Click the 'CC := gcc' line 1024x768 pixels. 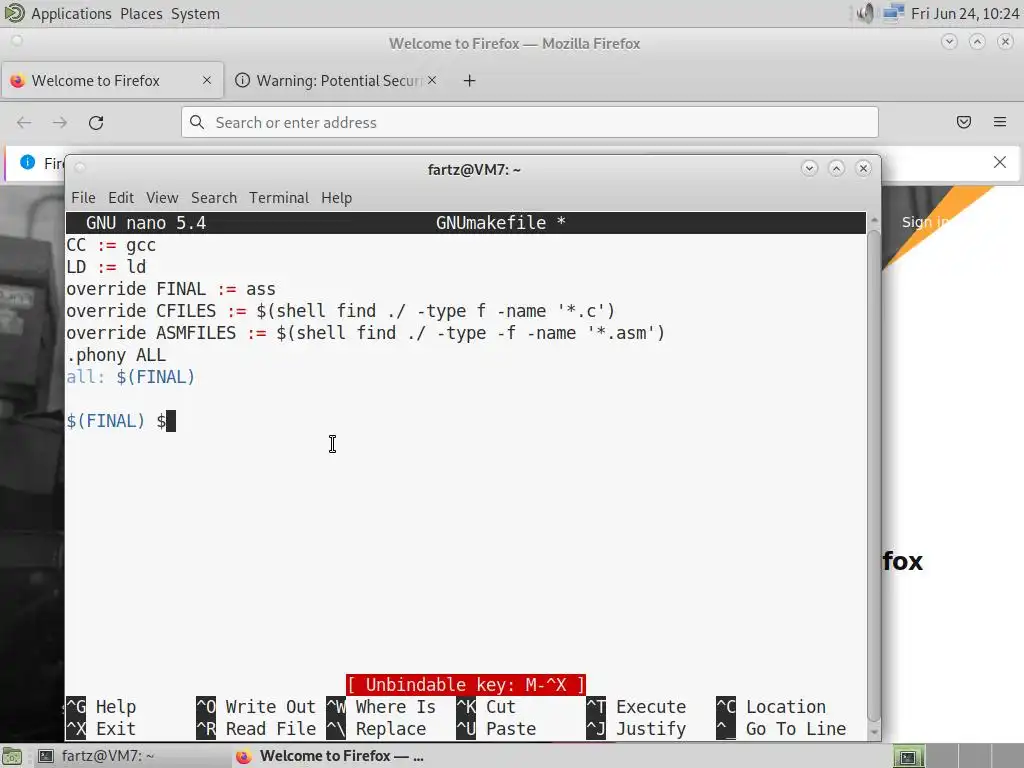(x=111, y=245)
